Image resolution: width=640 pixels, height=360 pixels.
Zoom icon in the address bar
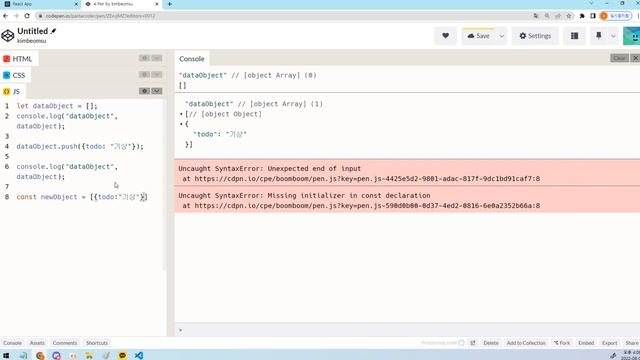click(547, 16)
